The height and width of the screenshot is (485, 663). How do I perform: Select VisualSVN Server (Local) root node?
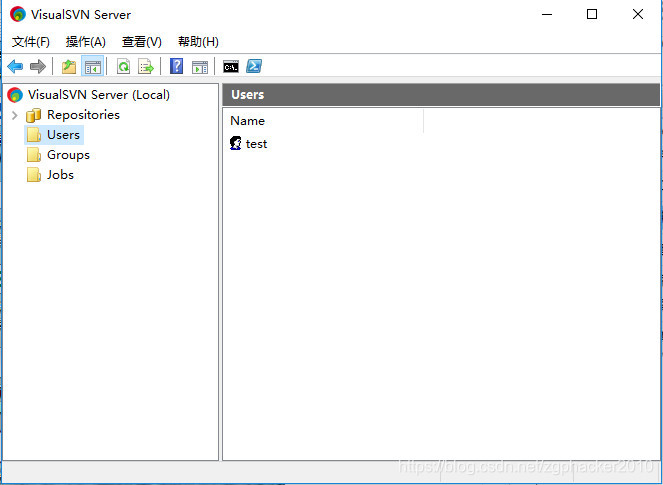click(x=99, y=95)
